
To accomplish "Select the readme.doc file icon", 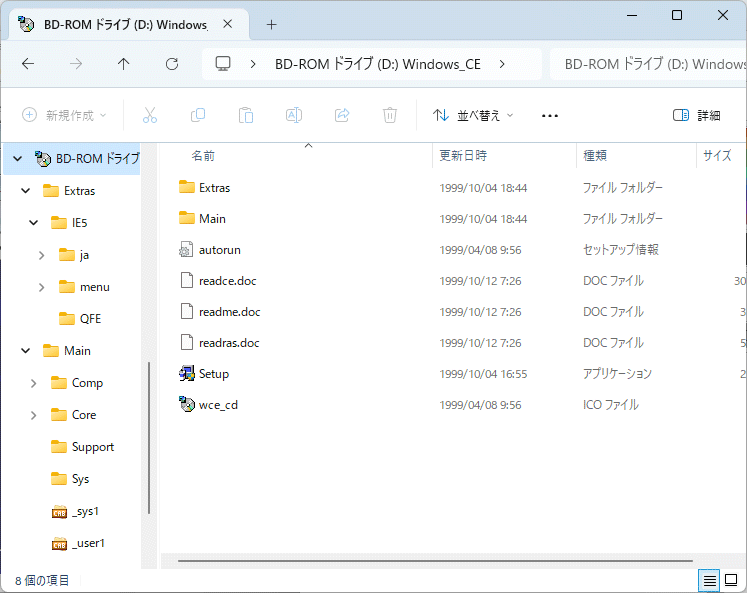I will (x=187, y=312).
